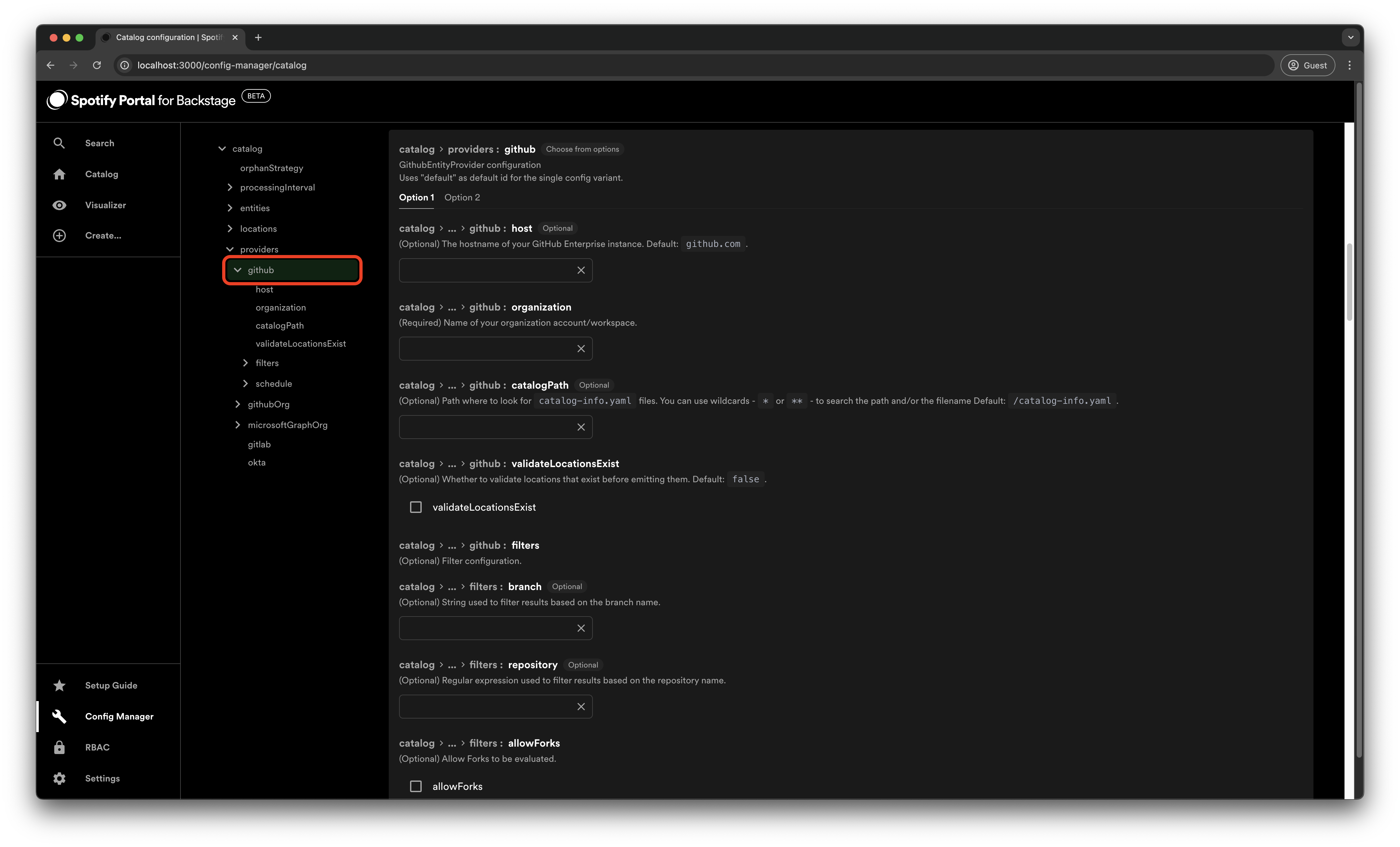
Task: Select okta provider in the tree
Action: click(257, 463)
